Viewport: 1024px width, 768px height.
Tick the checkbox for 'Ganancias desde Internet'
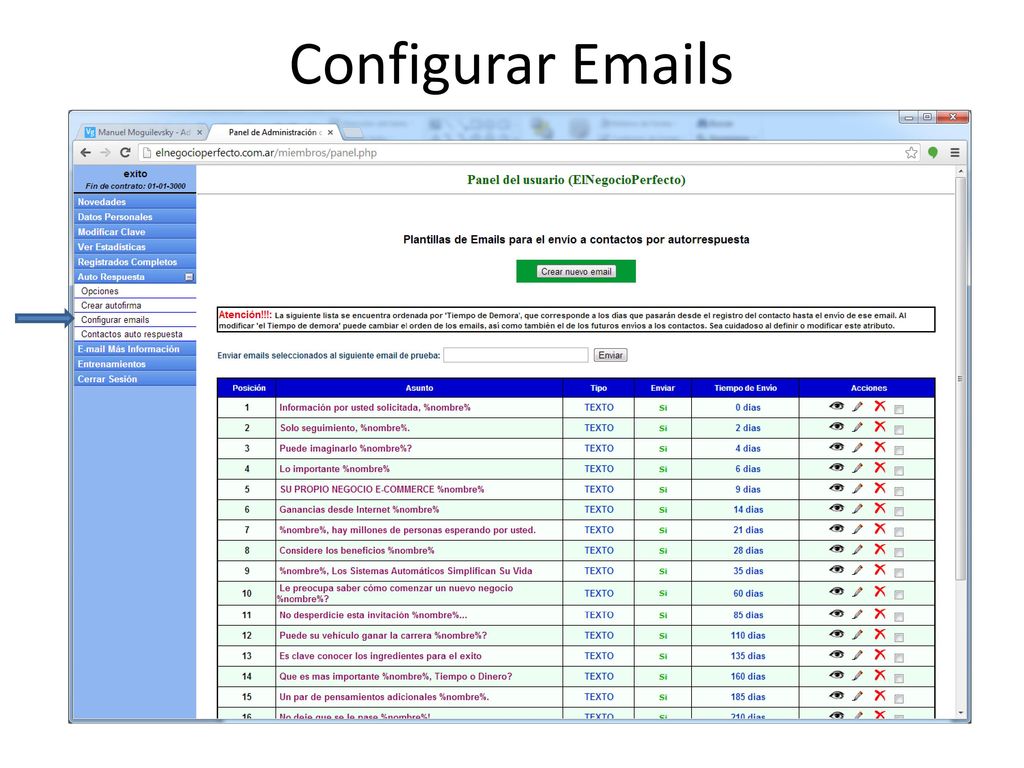899,511
